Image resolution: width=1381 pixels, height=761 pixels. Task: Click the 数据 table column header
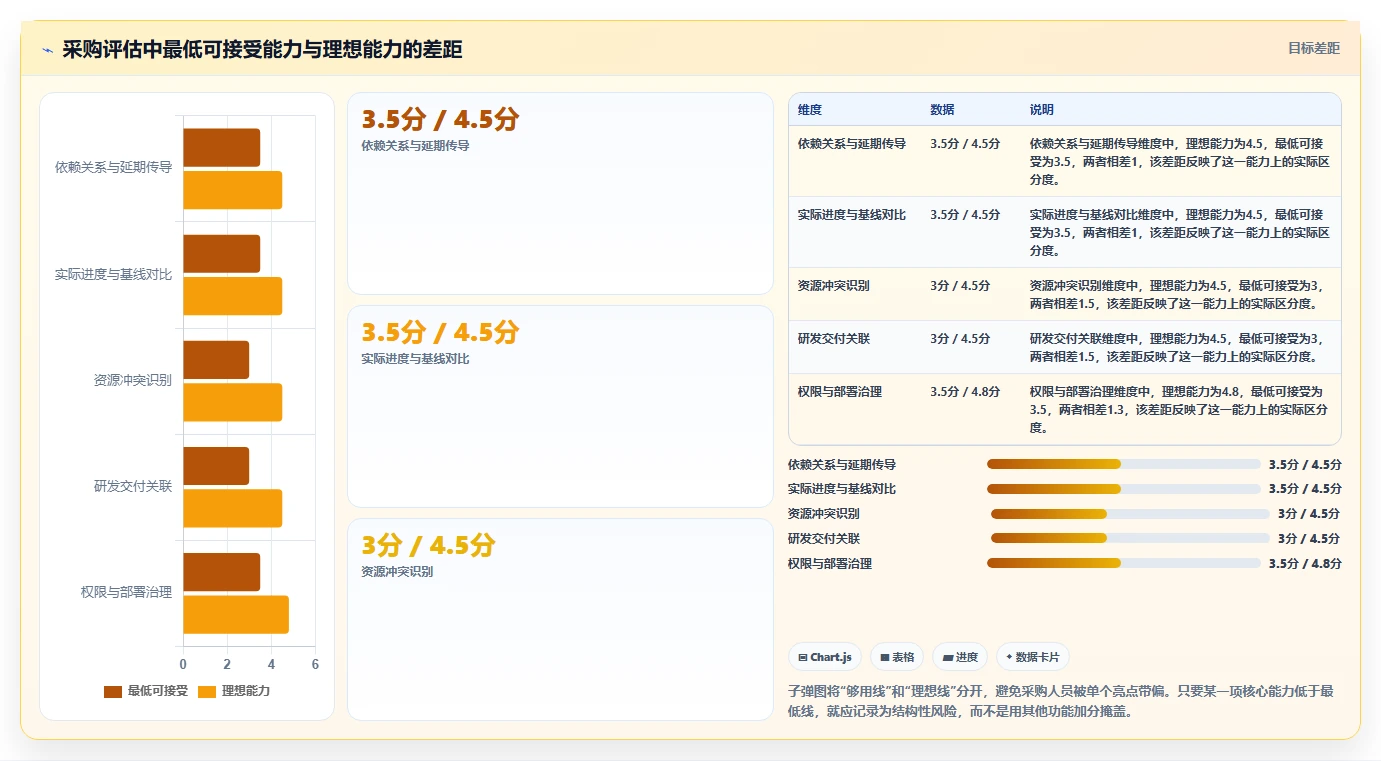pyautogui.click(x=942, y=110)
